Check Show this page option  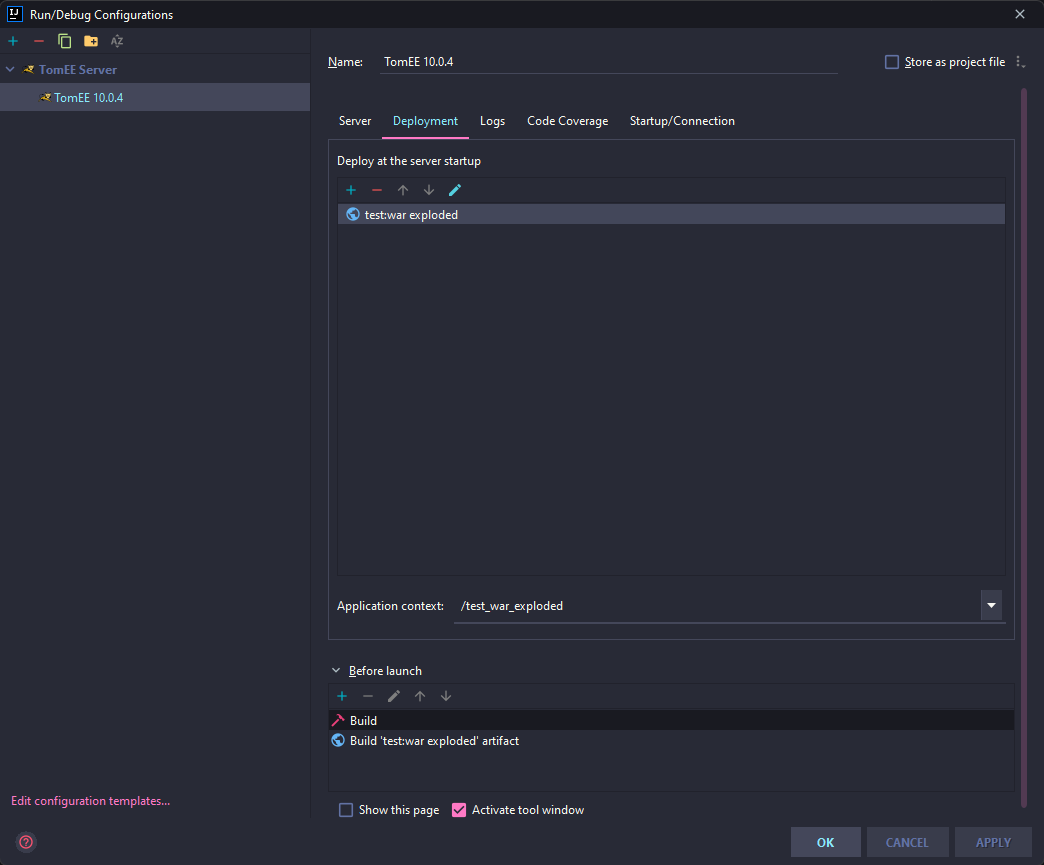(346, 810)
